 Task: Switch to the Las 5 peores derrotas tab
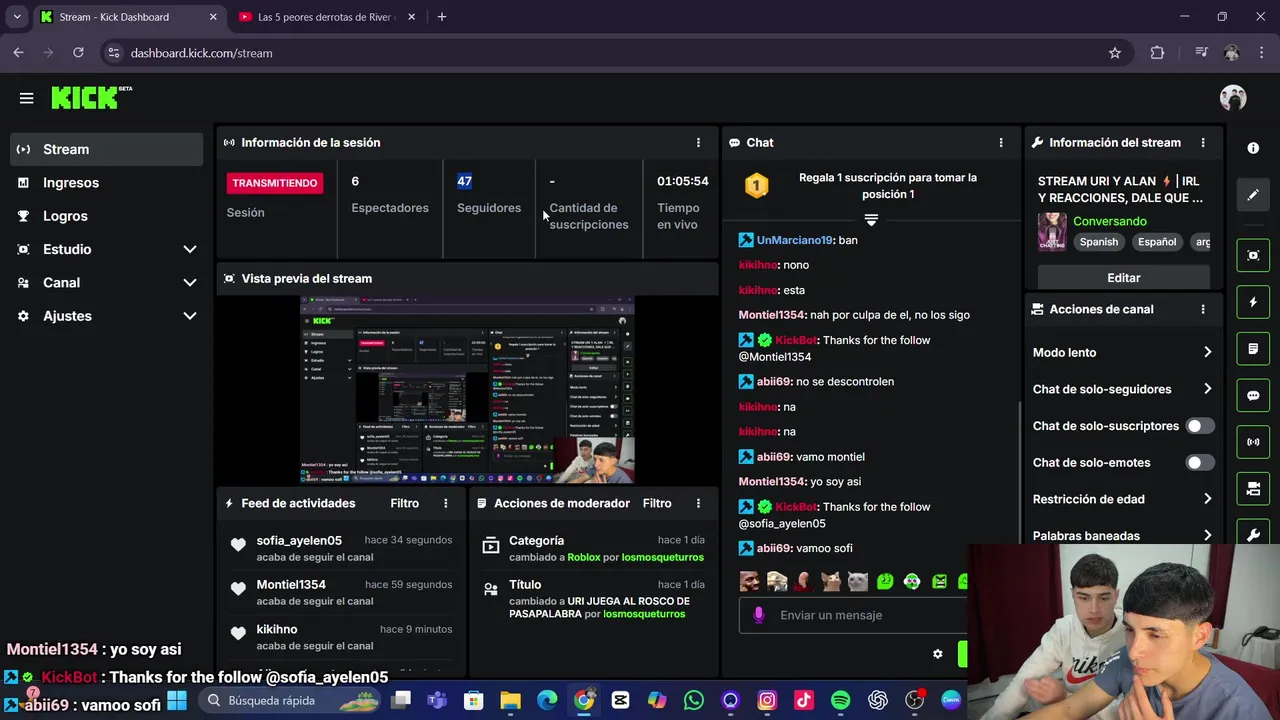point(326,17)
